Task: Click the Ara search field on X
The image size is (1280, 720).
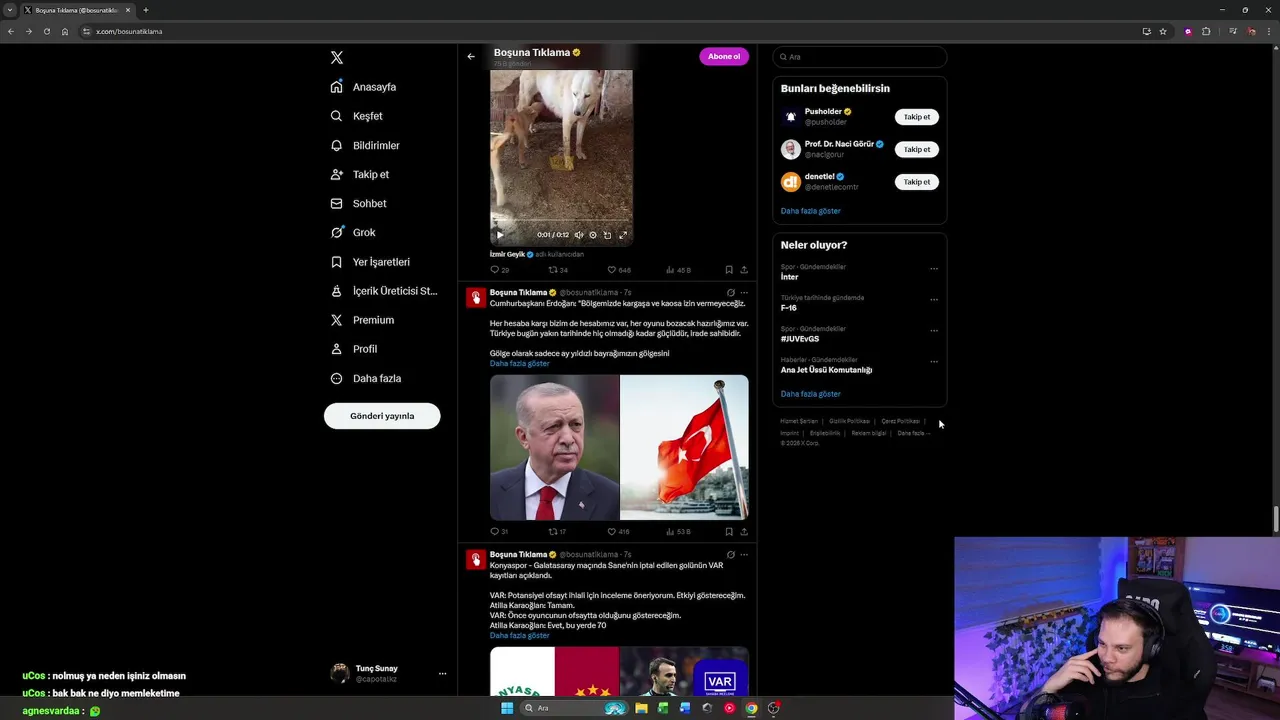Action: pos(860,57)
